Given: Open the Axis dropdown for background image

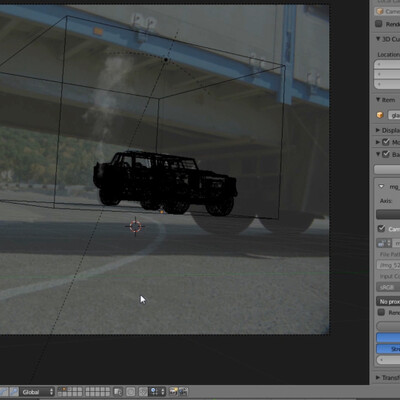Looking at the screenshot, I should pyautogui.click(x=388, y=214).
